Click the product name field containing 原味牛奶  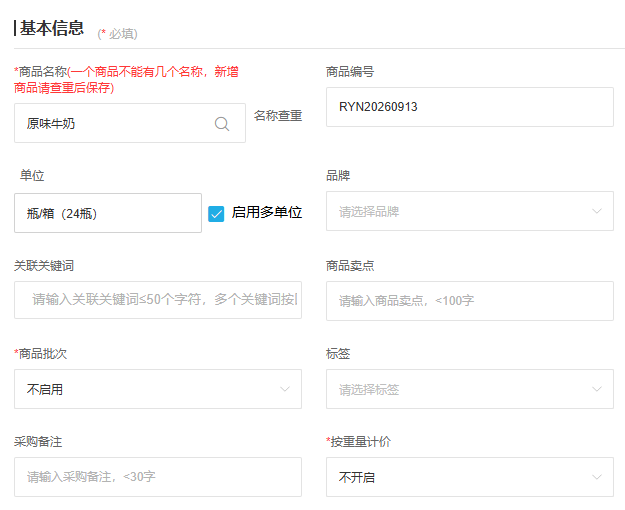tap(130, 123)
